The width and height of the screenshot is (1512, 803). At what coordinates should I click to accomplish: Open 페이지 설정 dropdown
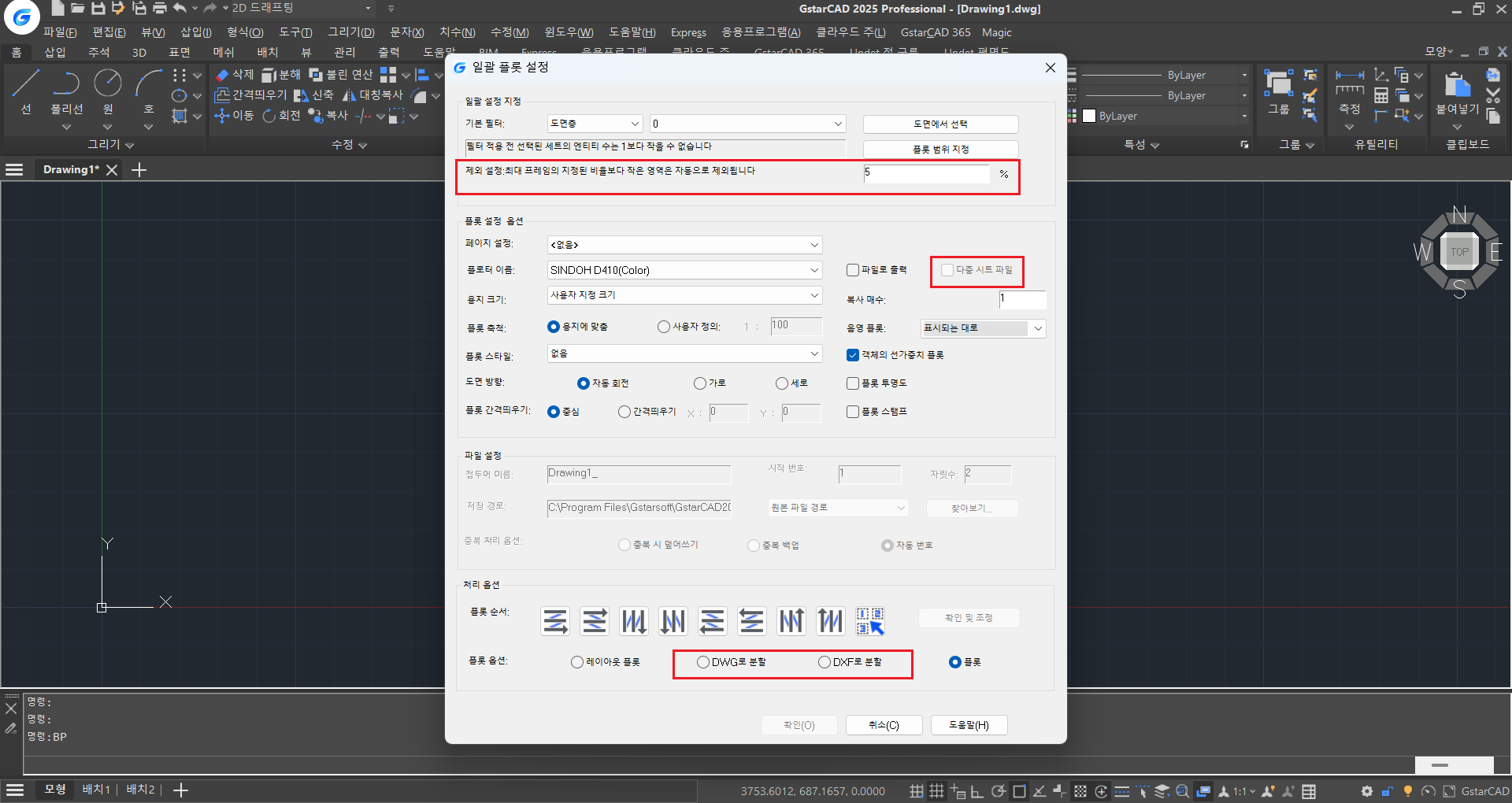684,245
